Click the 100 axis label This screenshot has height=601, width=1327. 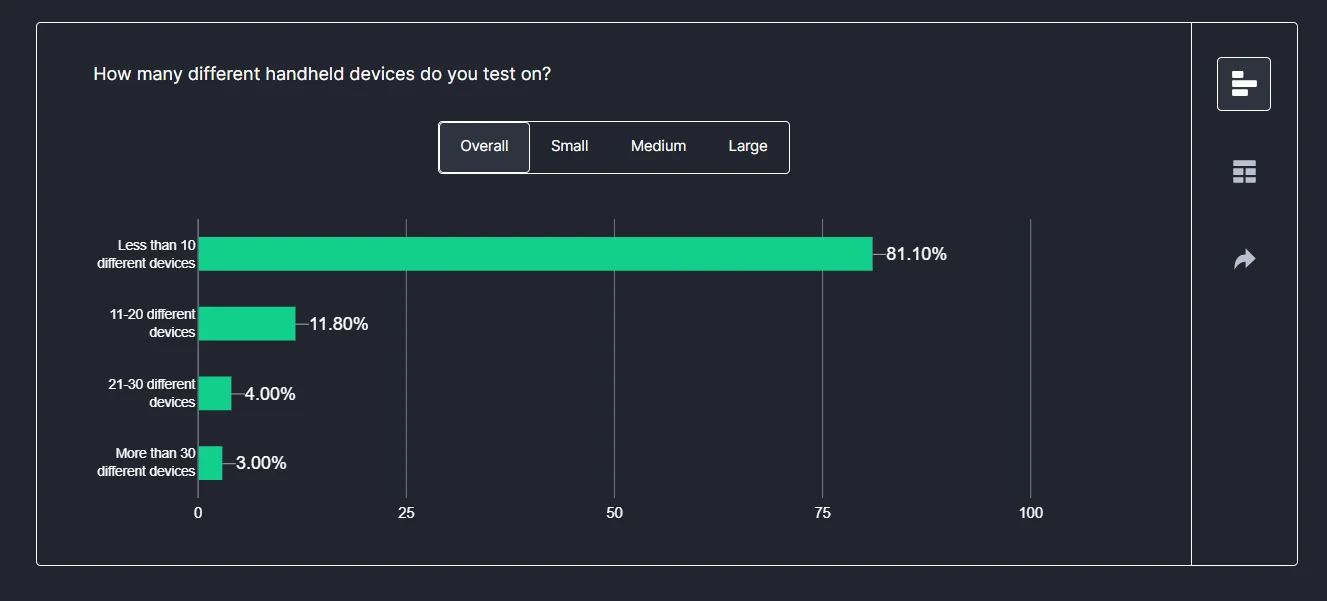[1031, 512]
